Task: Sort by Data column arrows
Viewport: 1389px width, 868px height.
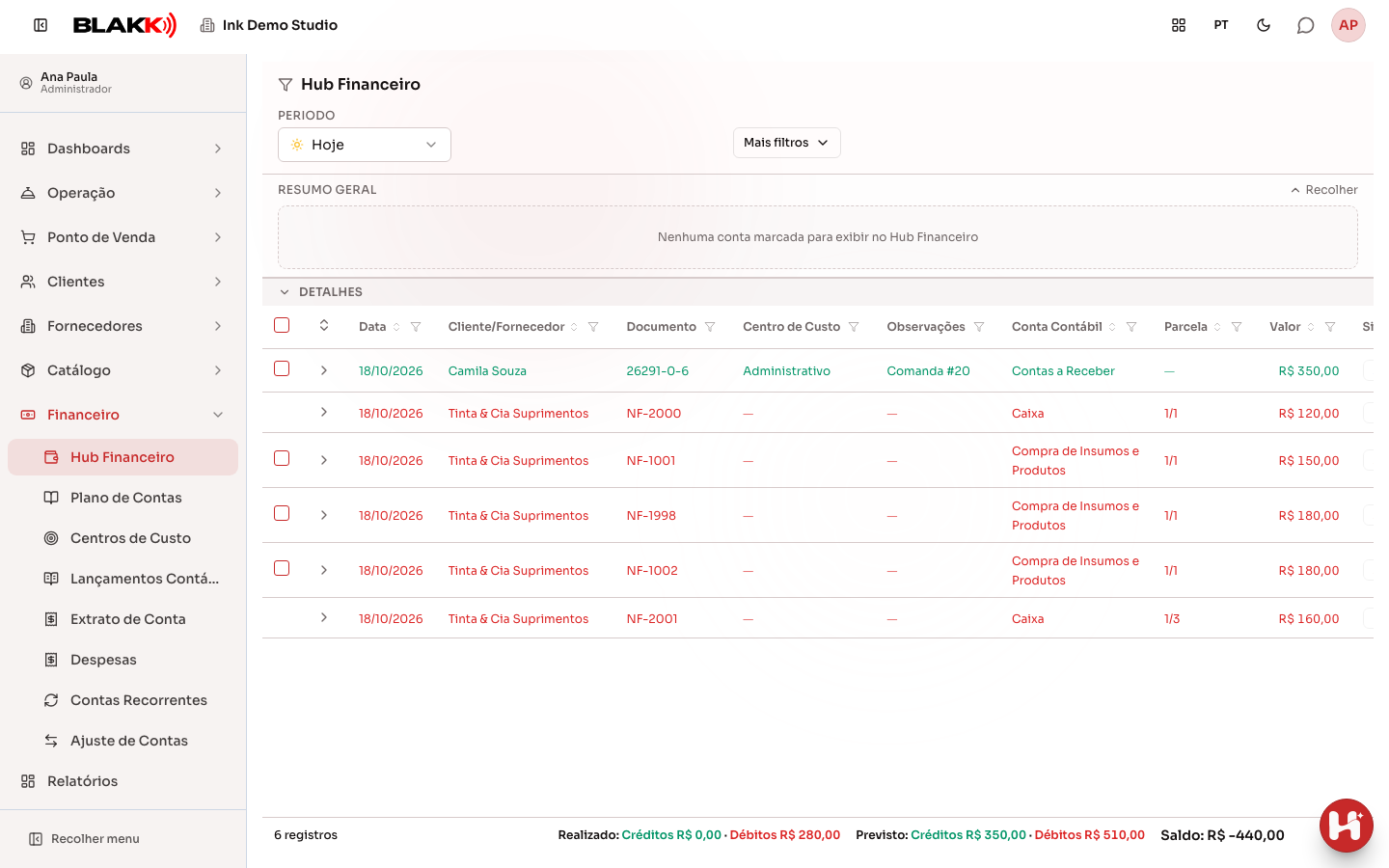Action: tap(396, 327)
